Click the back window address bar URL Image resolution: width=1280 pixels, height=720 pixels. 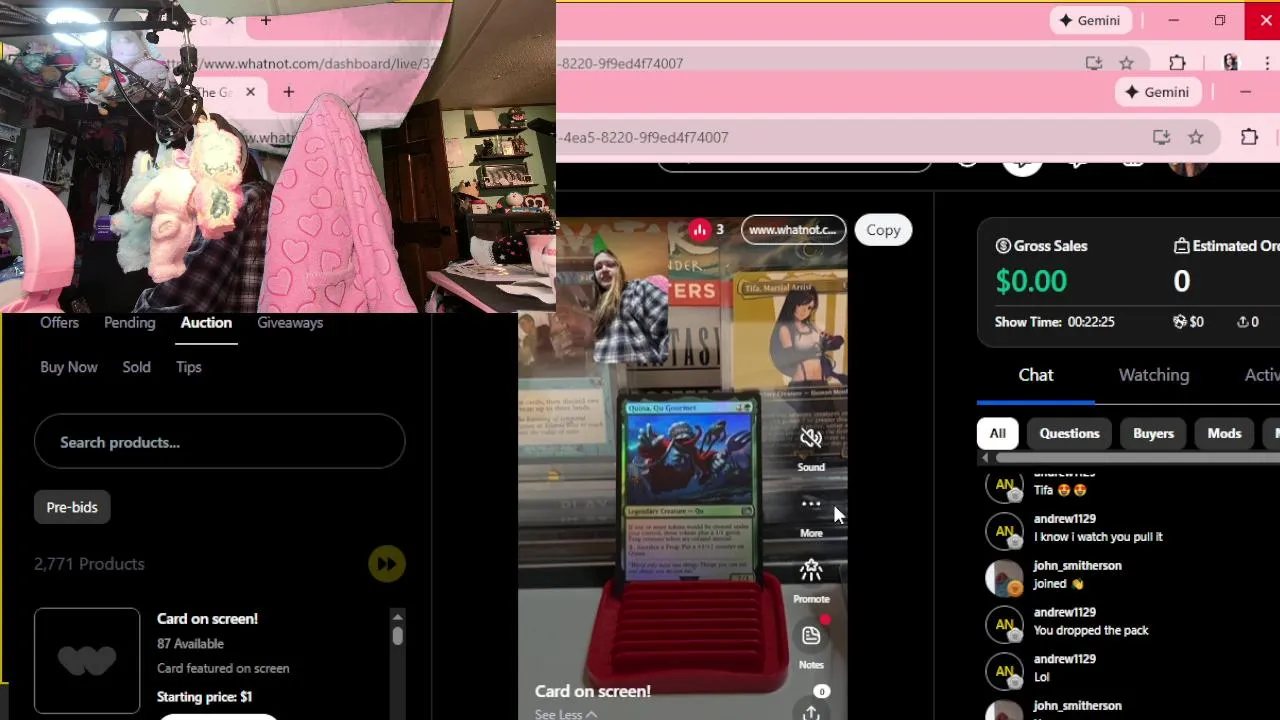(621, 63)
